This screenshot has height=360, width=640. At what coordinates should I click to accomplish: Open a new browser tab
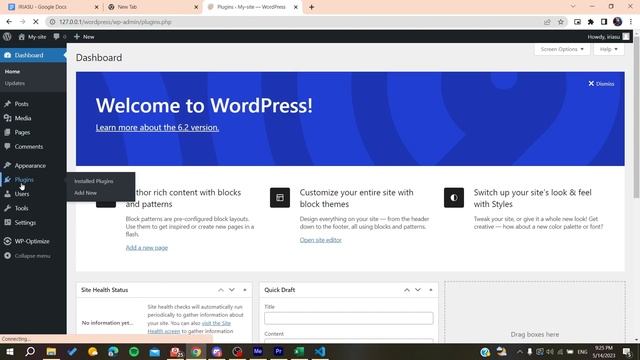(x=311, y=7)
